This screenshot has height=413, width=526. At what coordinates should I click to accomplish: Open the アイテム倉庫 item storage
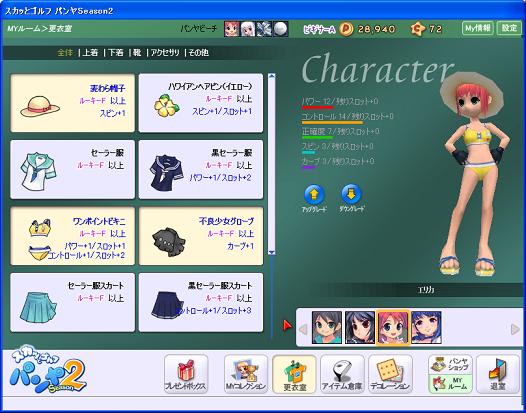[x=342, y=374]
